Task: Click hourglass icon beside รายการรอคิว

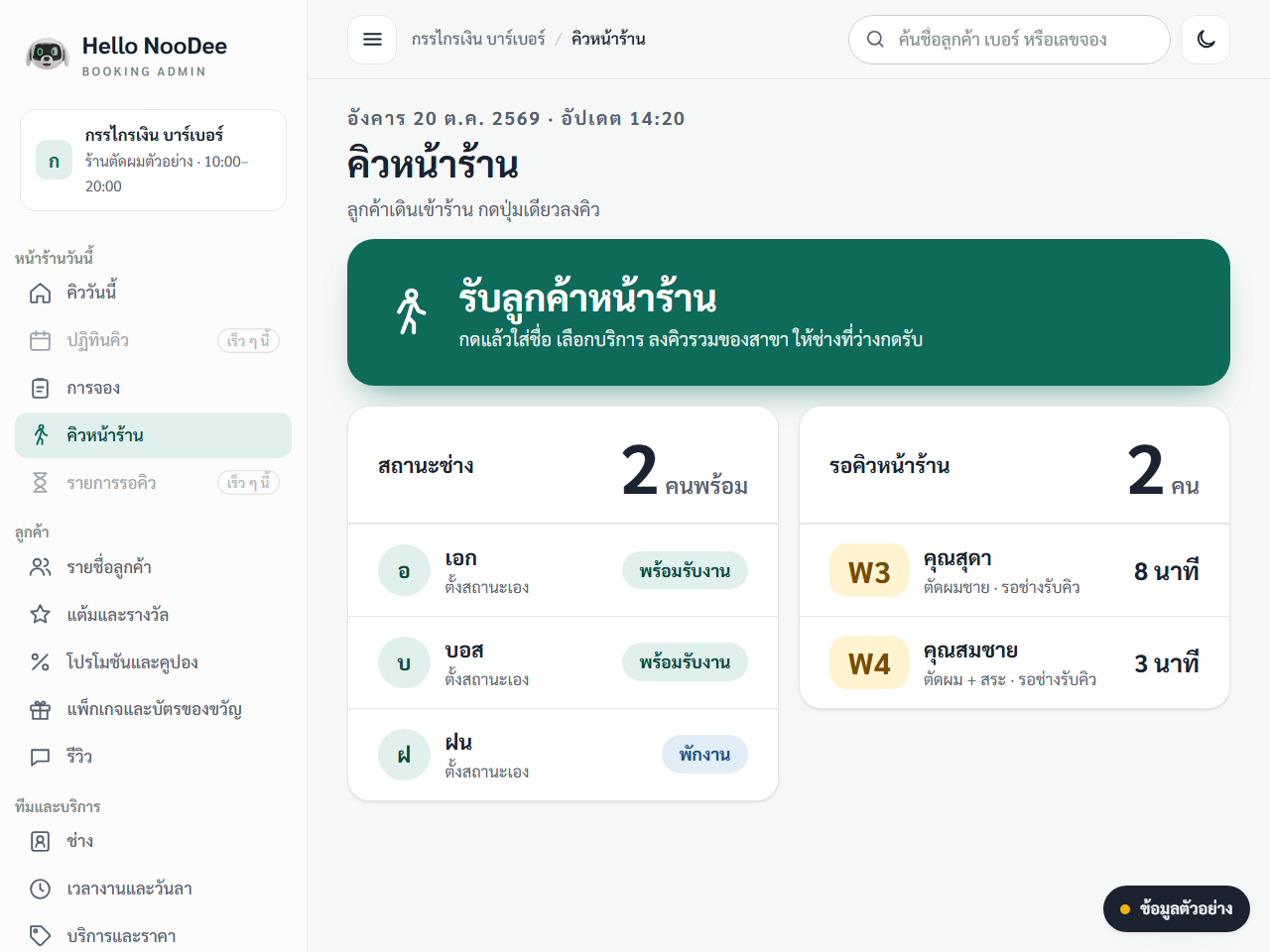Action: click(x=40, y=483)
